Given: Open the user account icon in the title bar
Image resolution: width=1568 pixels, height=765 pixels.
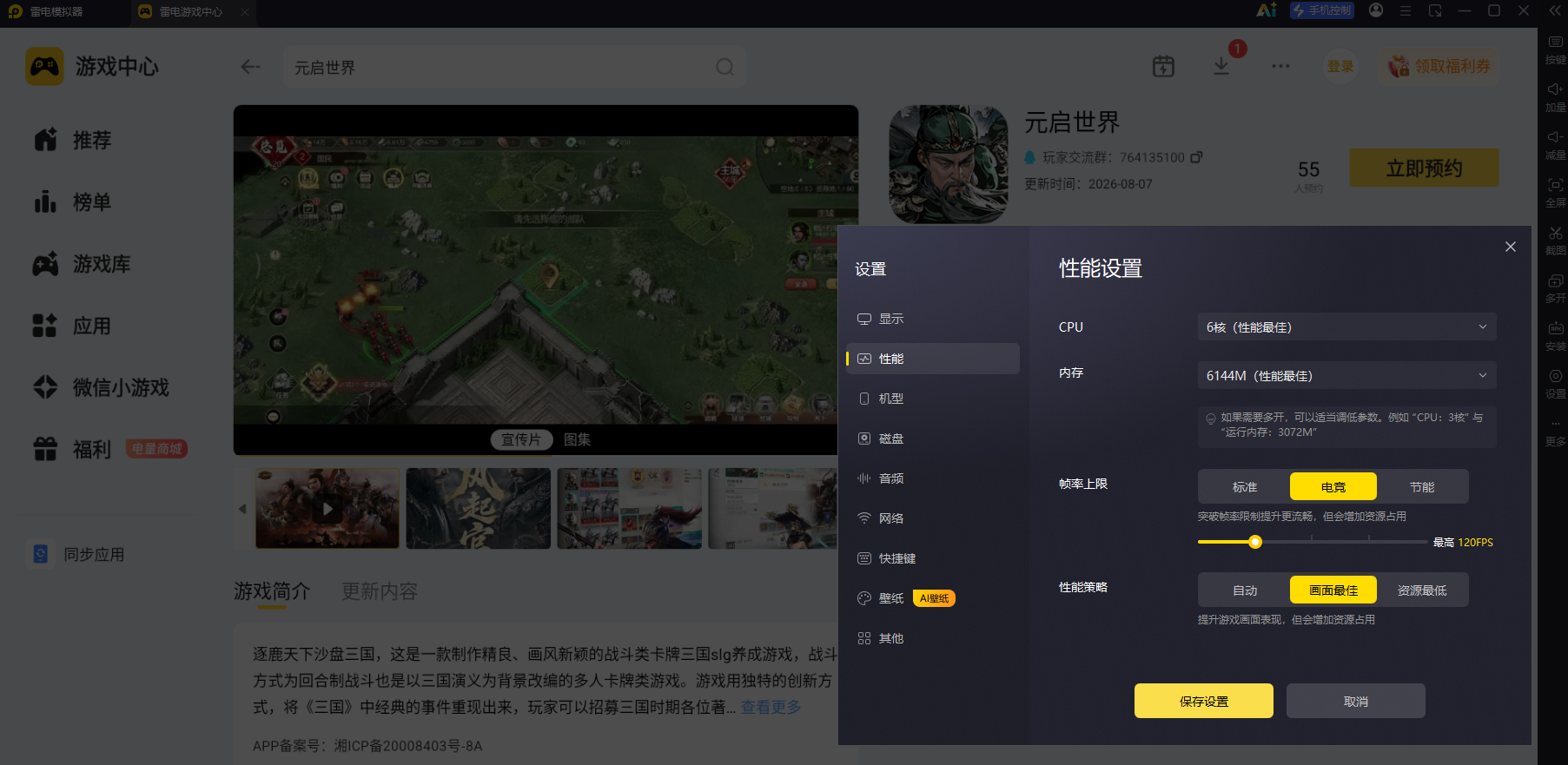Looking at the screenshot, I should click(1376, 10).
